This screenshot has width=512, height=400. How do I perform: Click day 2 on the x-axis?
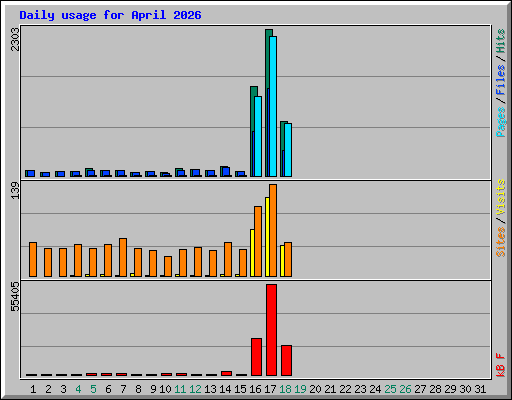point(48,389)
